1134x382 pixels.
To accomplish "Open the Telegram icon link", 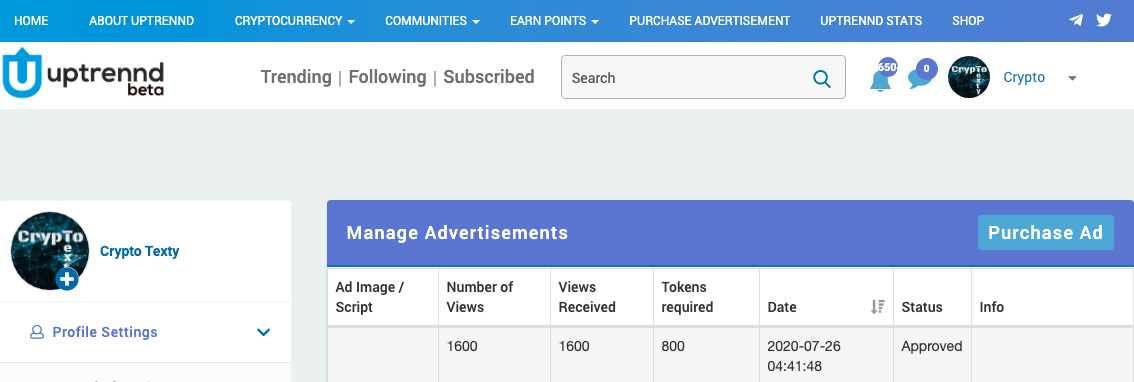I will tap(1076, 20).
